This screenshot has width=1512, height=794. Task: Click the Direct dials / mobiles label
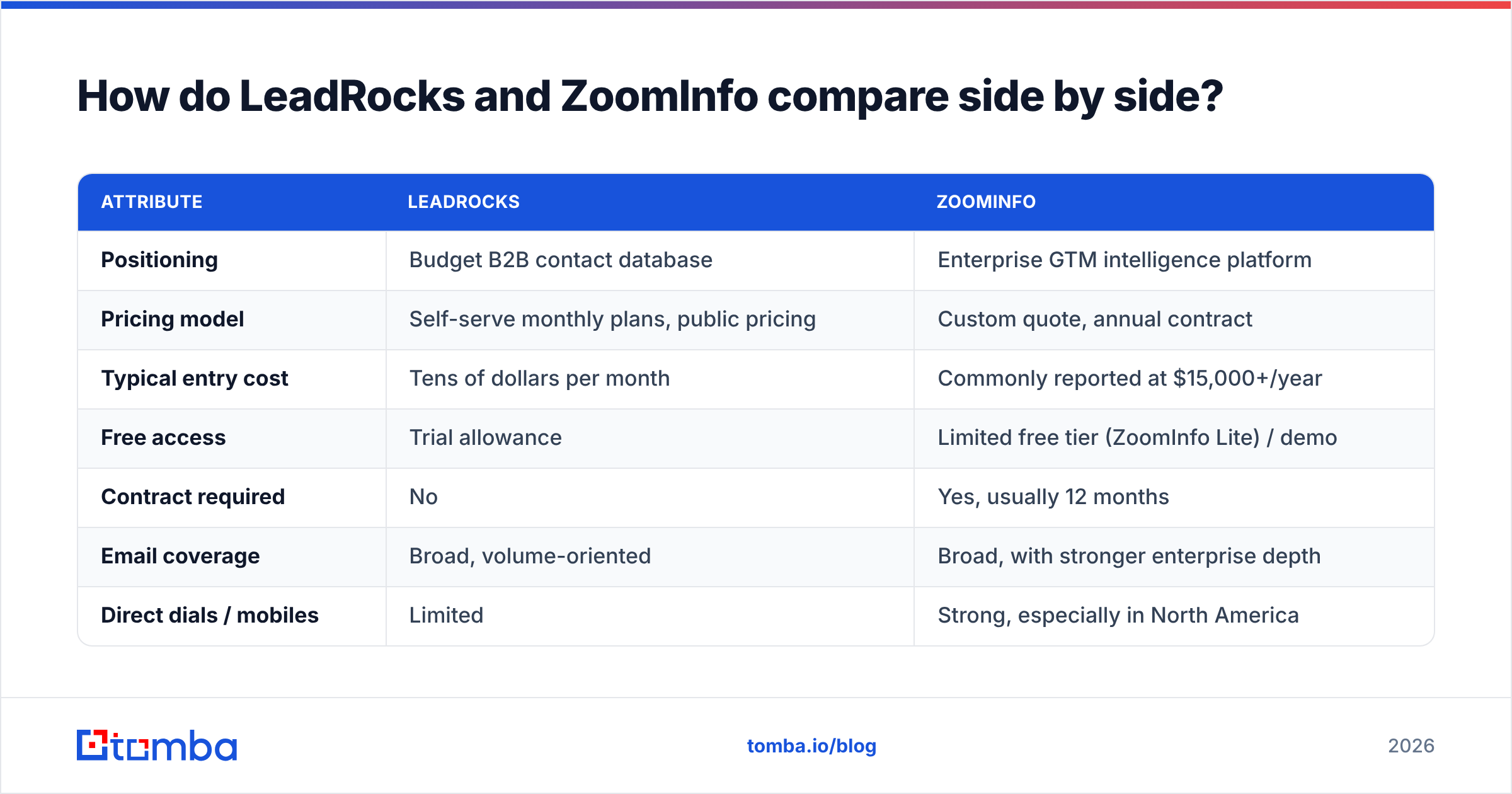pyautogui.click(x=210, y=615)
